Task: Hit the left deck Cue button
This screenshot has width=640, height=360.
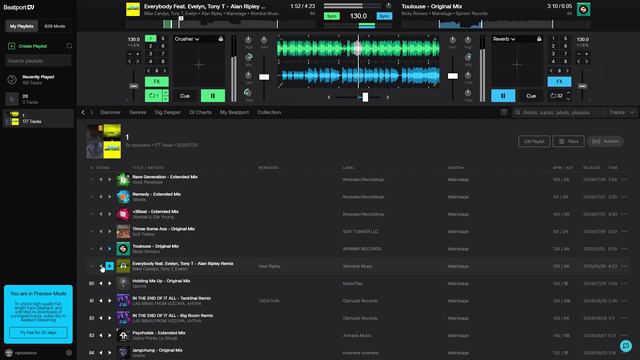Action: pyautogui.click(x=184, y=96)
